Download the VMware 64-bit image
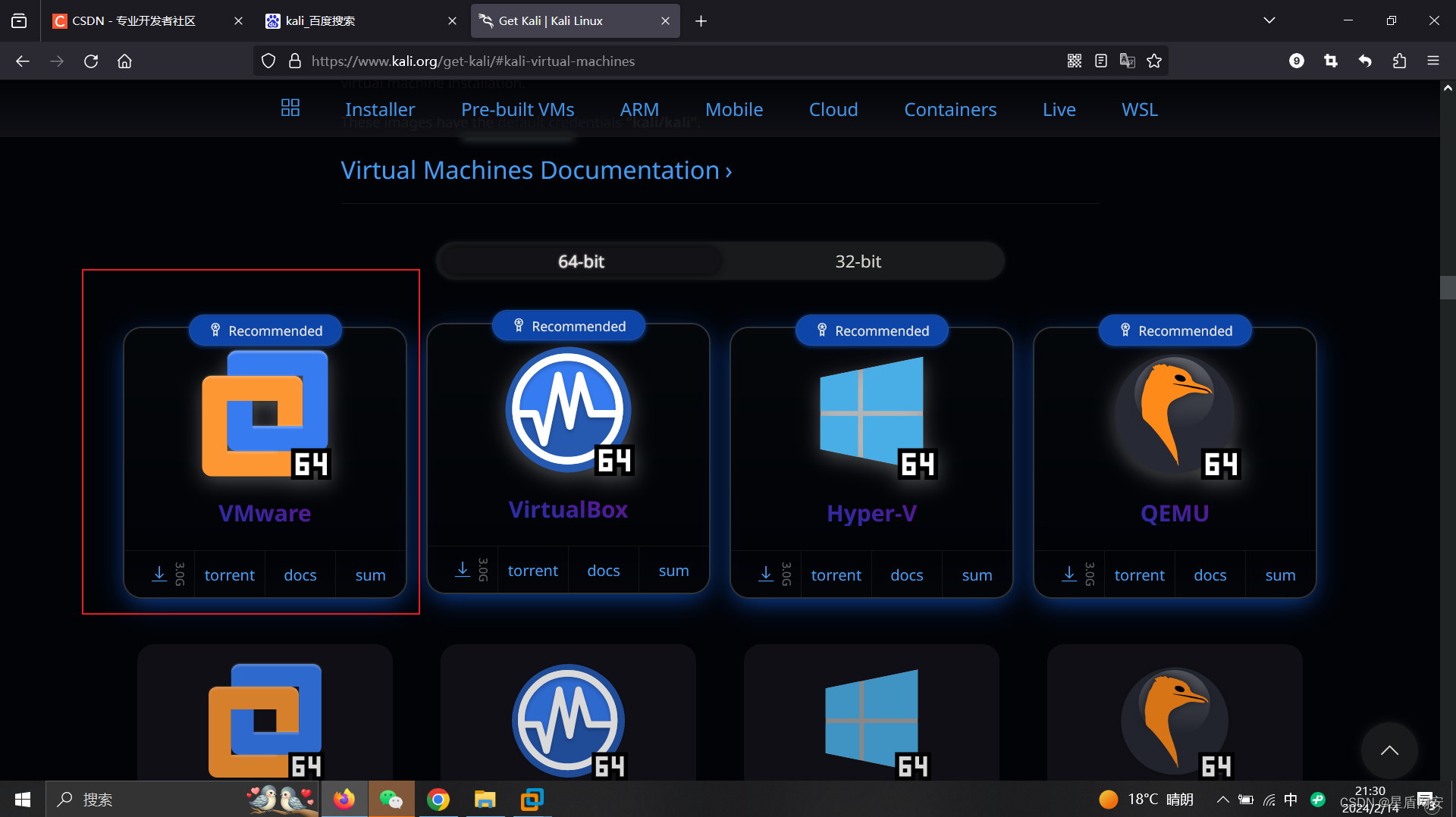 [x=159, y=574]
